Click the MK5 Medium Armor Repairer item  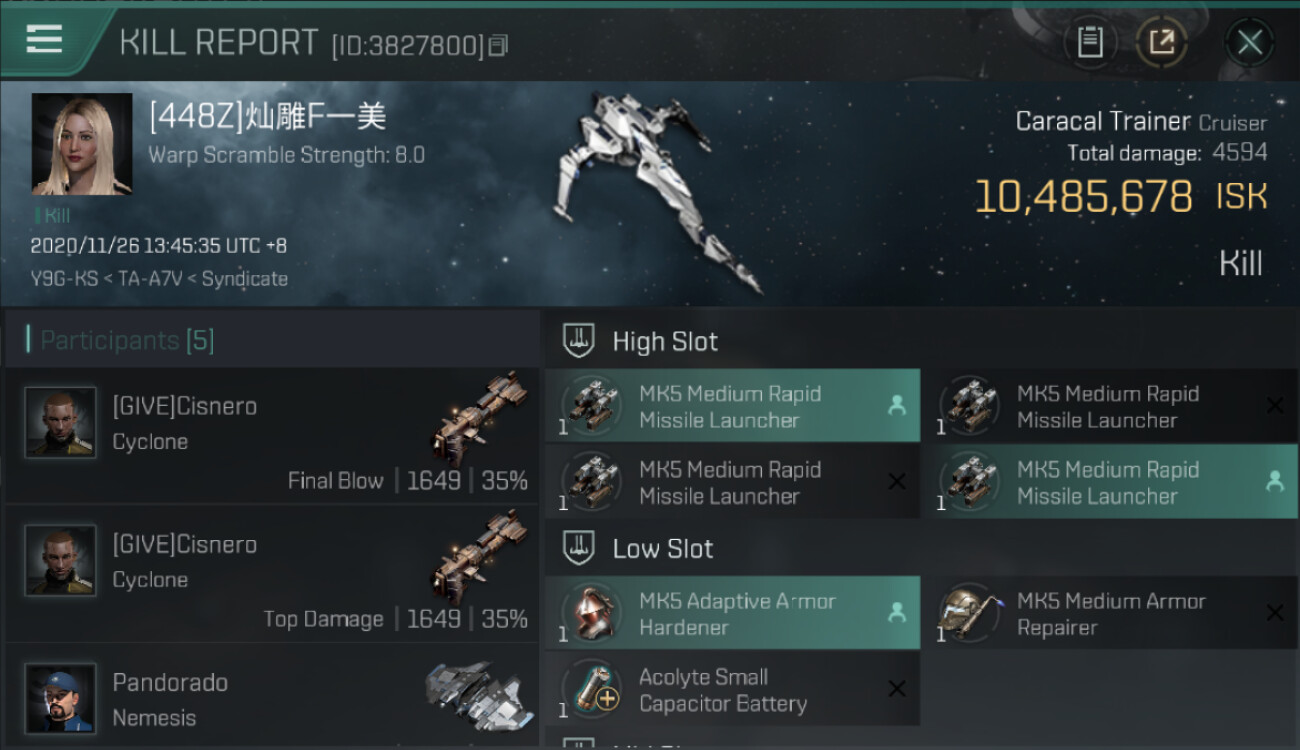tap(1110, 614)
